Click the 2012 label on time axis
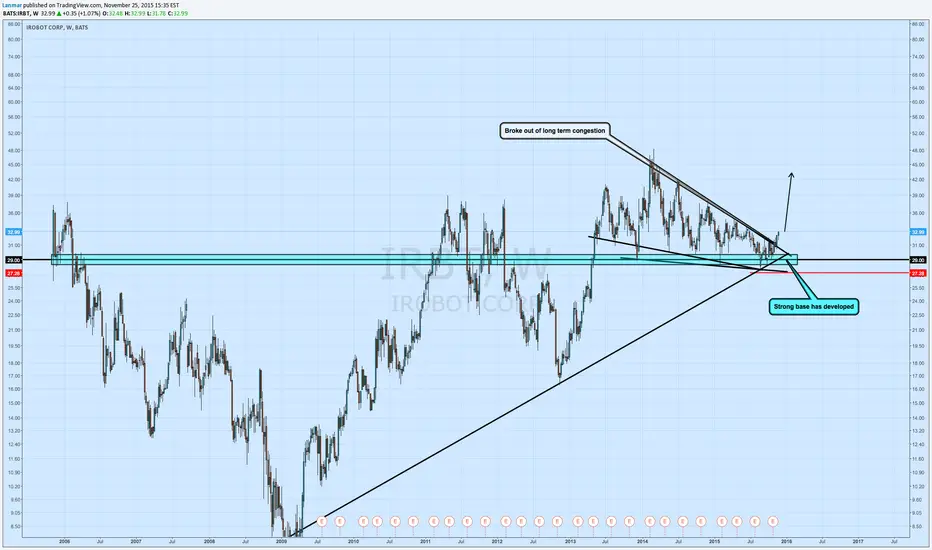This screenshot has width=932, height=550. (x=498, y=542)
